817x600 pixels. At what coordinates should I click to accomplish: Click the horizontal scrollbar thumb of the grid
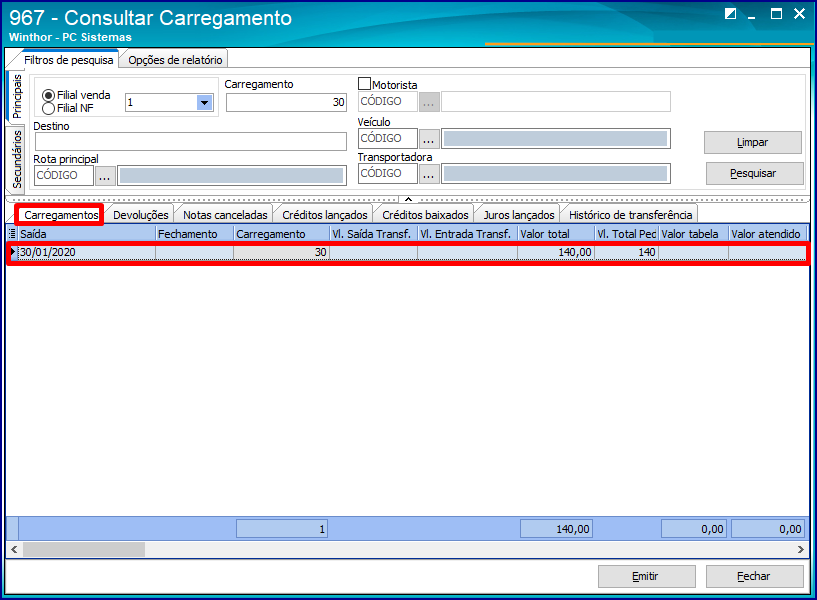tap(84, 549)
